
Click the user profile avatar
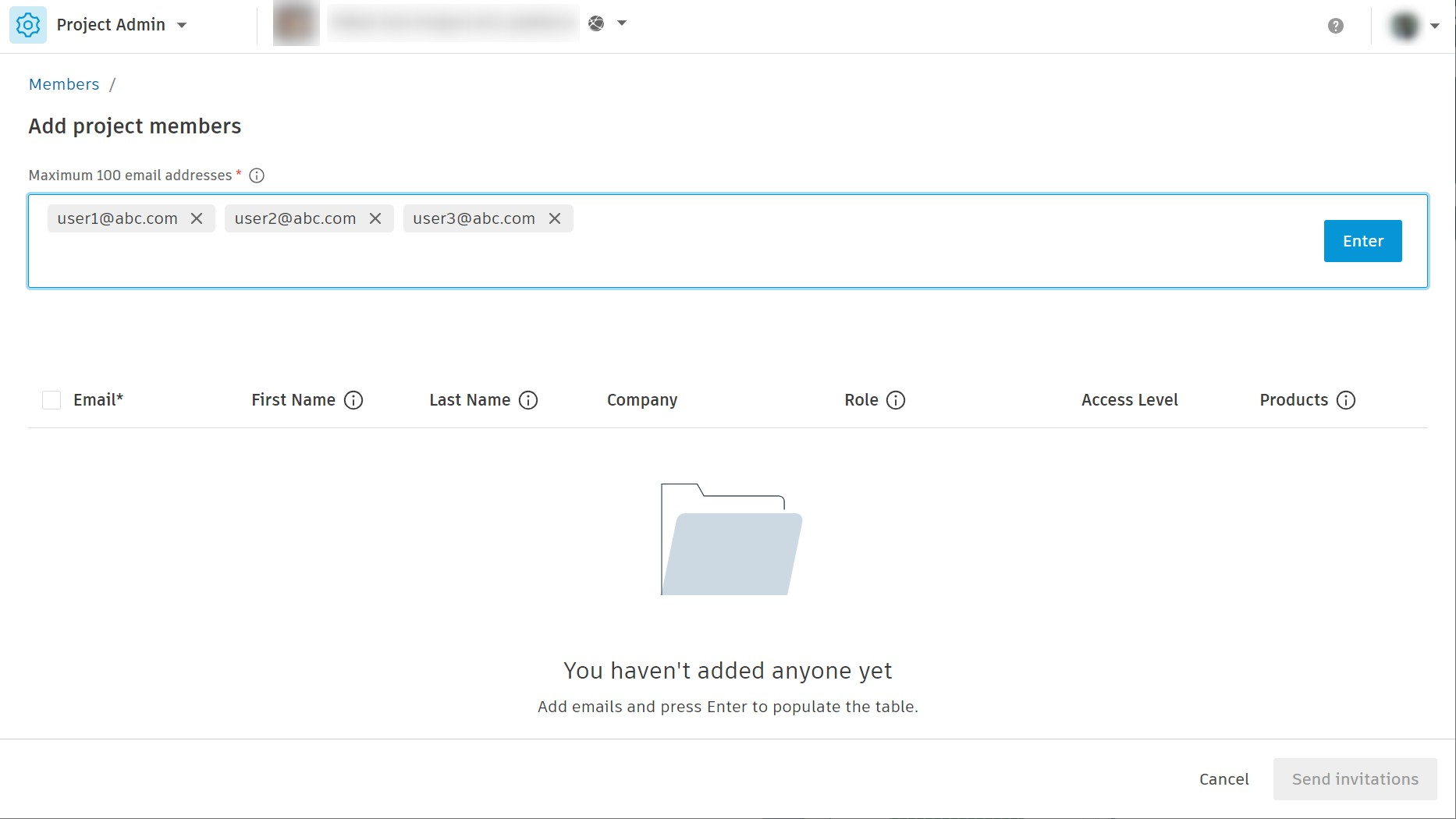[1405, 26]
